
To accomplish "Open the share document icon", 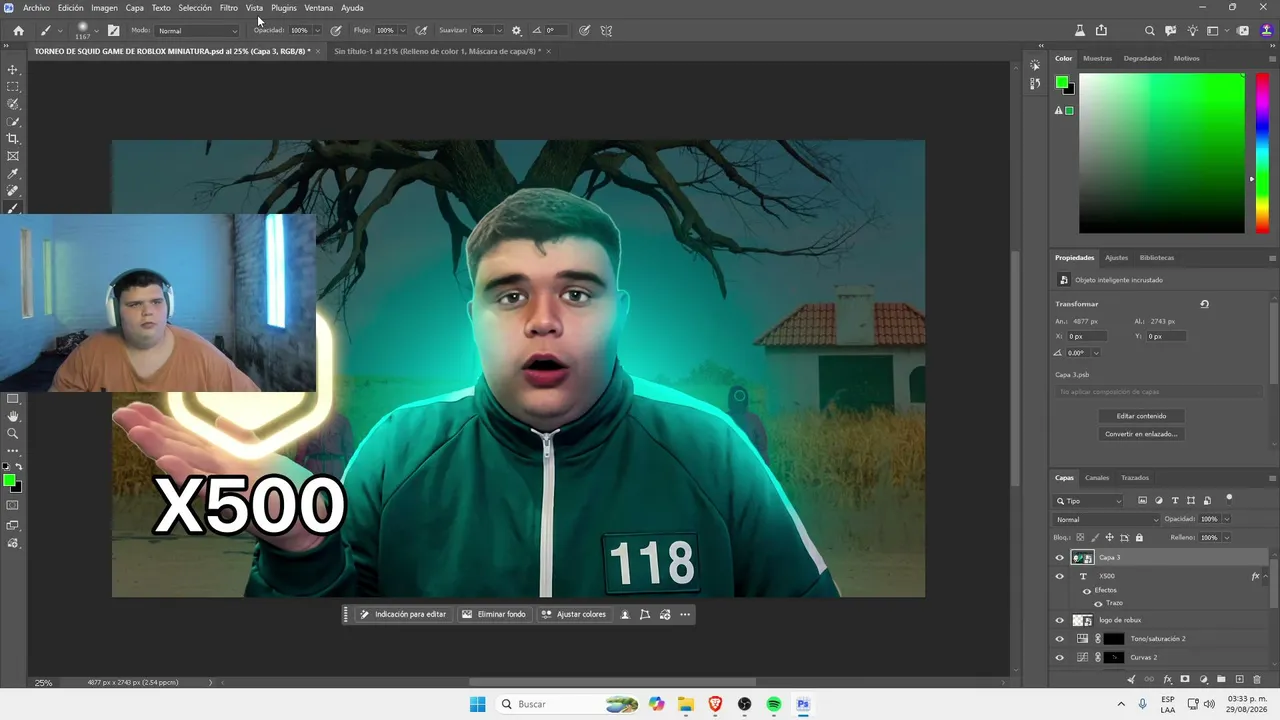I will [x=1101, y=31].
